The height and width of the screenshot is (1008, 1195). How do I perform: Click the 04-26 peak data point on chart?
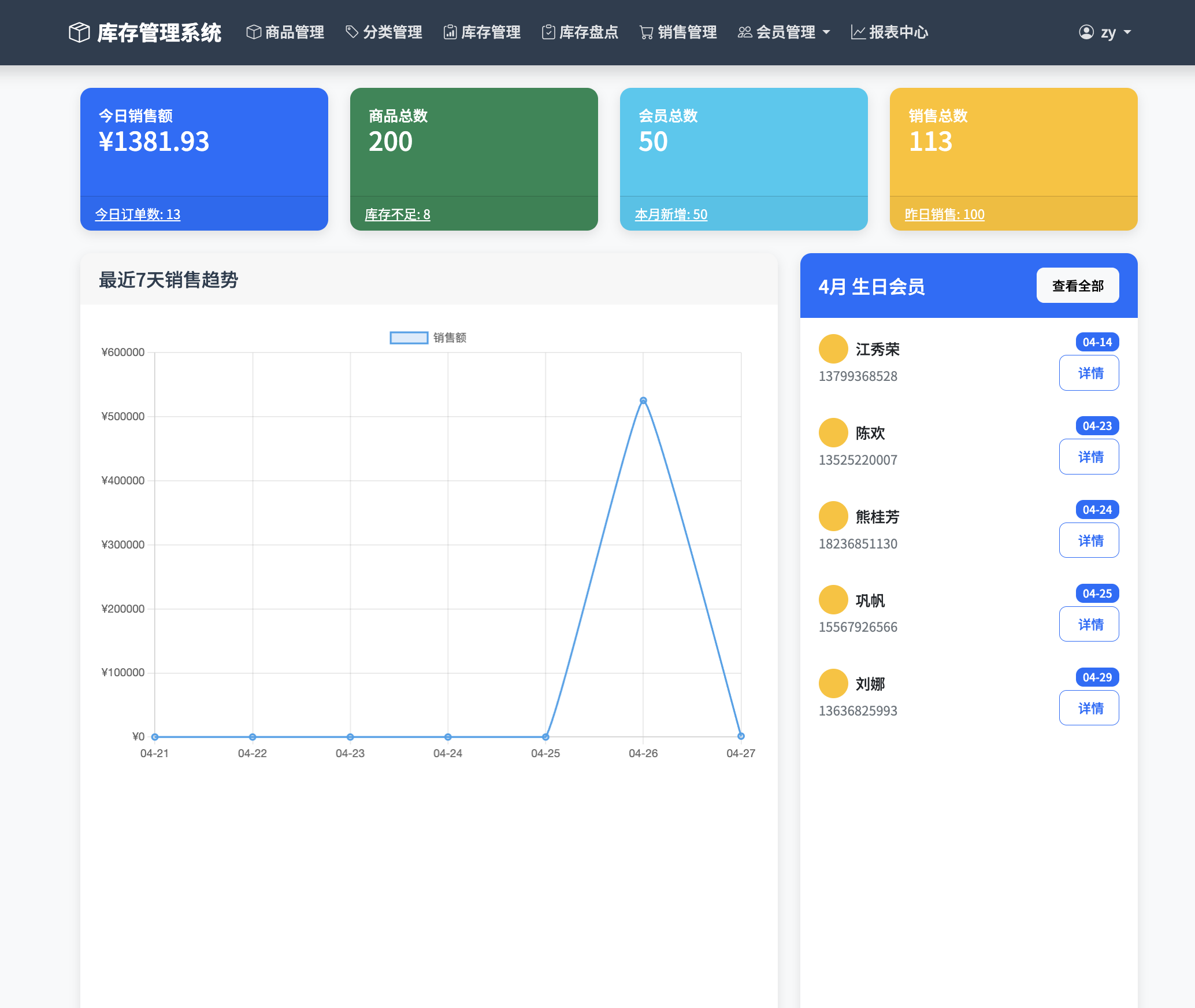tap(643, 401)
